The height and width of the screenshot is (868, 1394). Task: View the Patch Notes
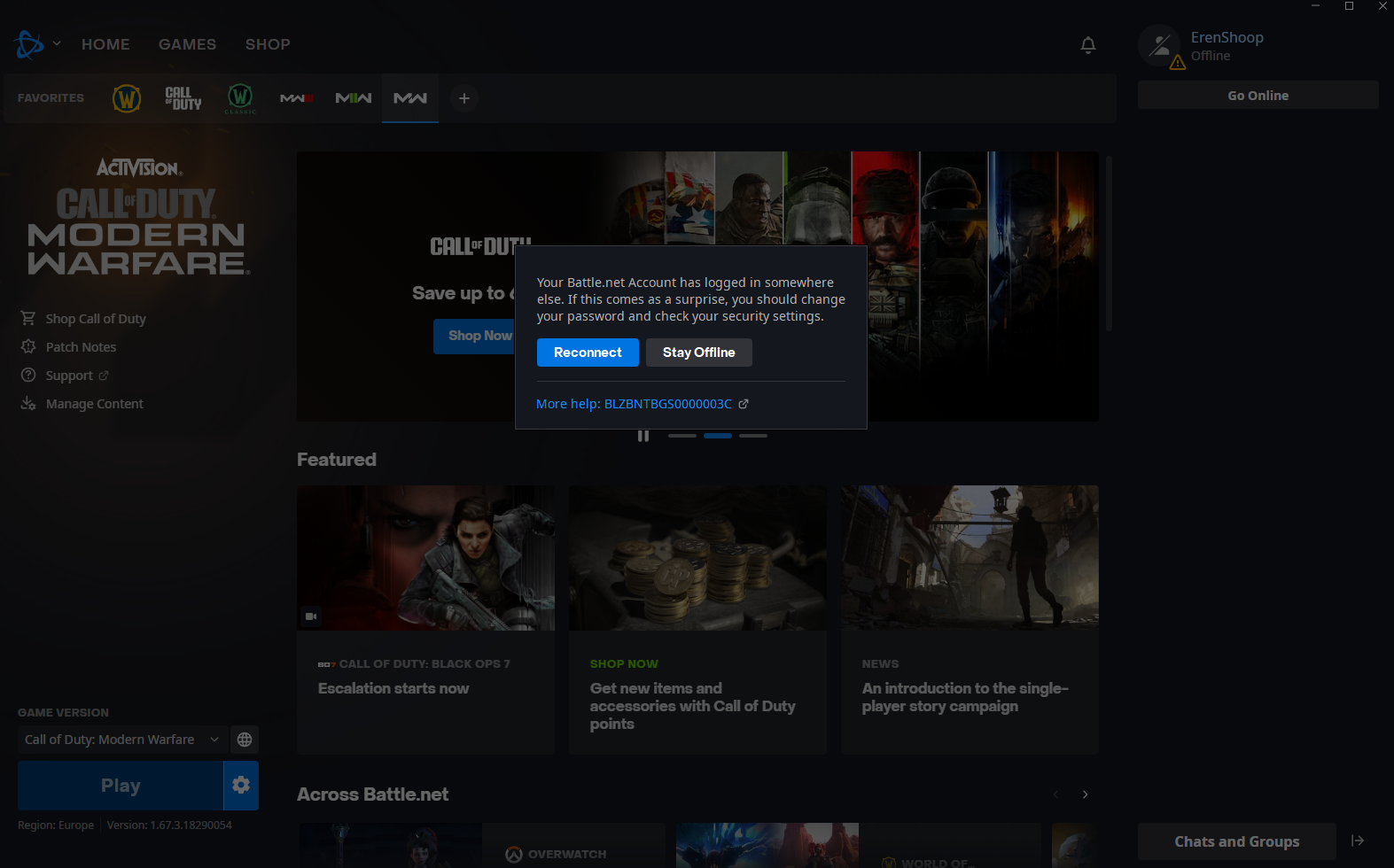[69, 347]
